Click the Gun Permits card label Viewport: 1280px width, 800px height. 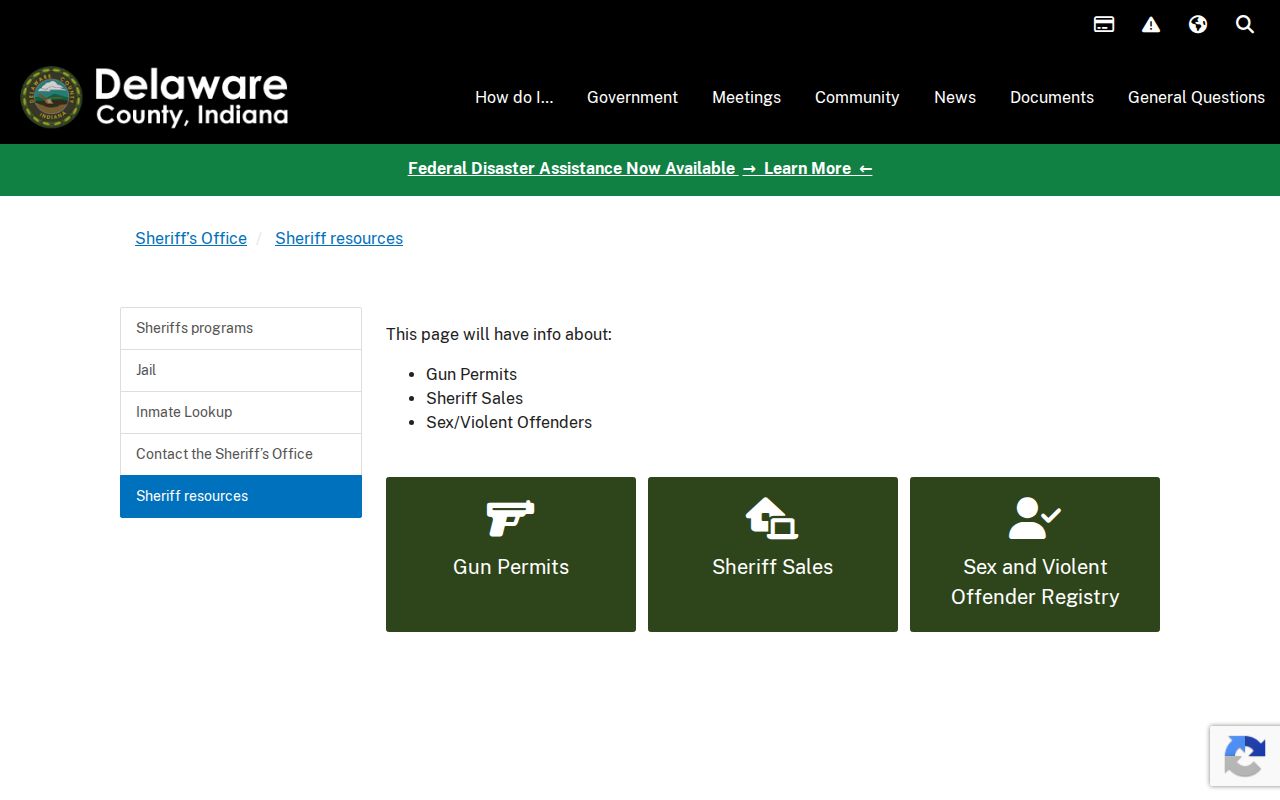click(x=511, y=566)
